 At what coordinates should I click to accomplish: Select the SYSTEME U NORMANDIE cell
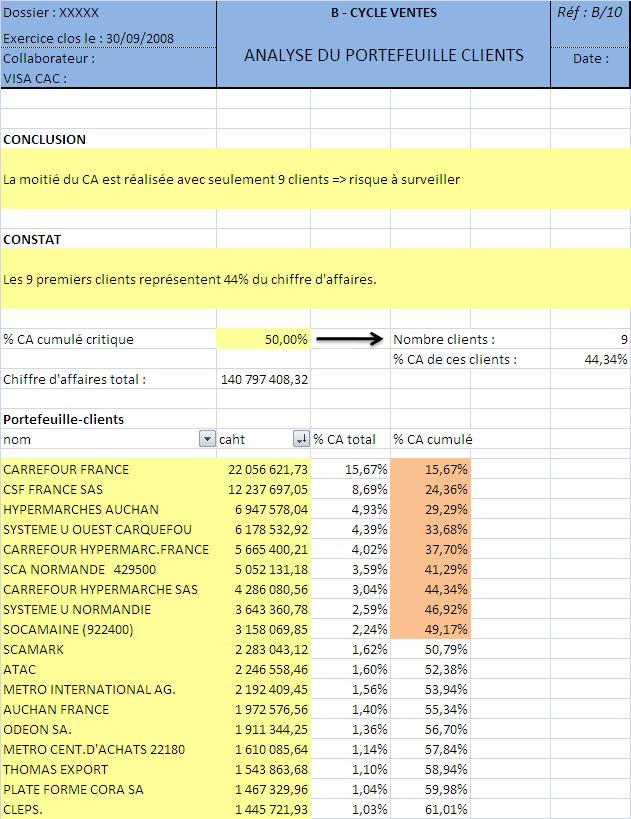click(x=109, y=610)
